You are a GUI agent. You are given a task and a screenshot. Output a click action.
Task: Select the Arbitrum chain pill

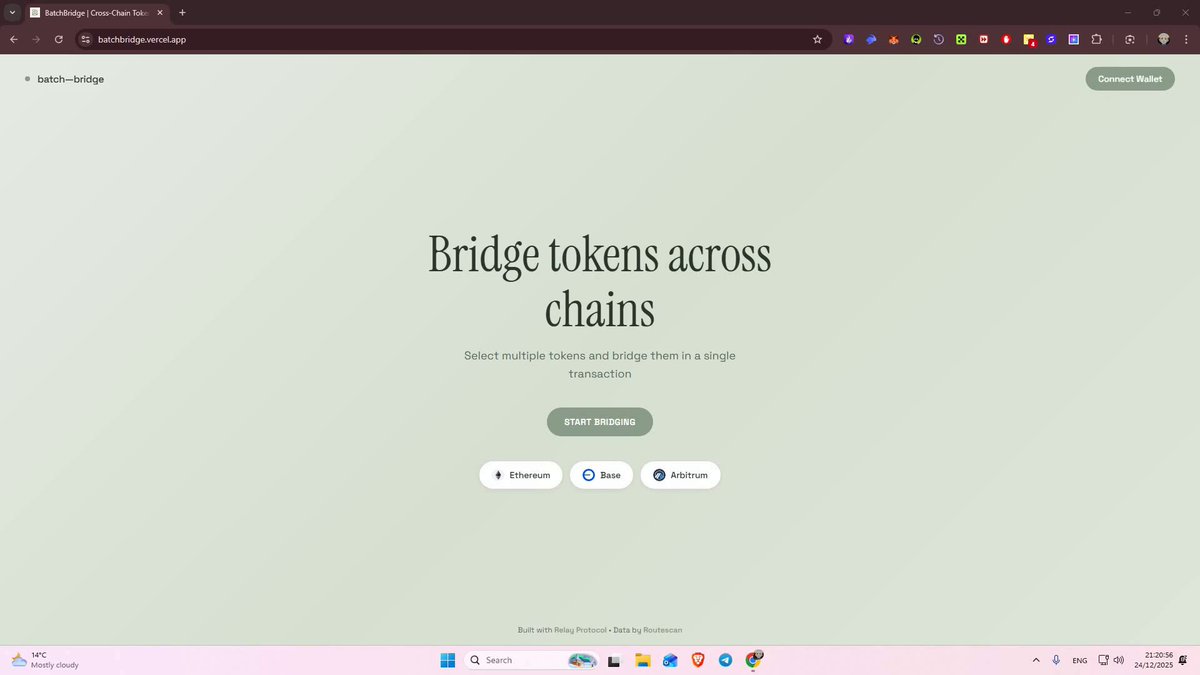click(680, 475)
